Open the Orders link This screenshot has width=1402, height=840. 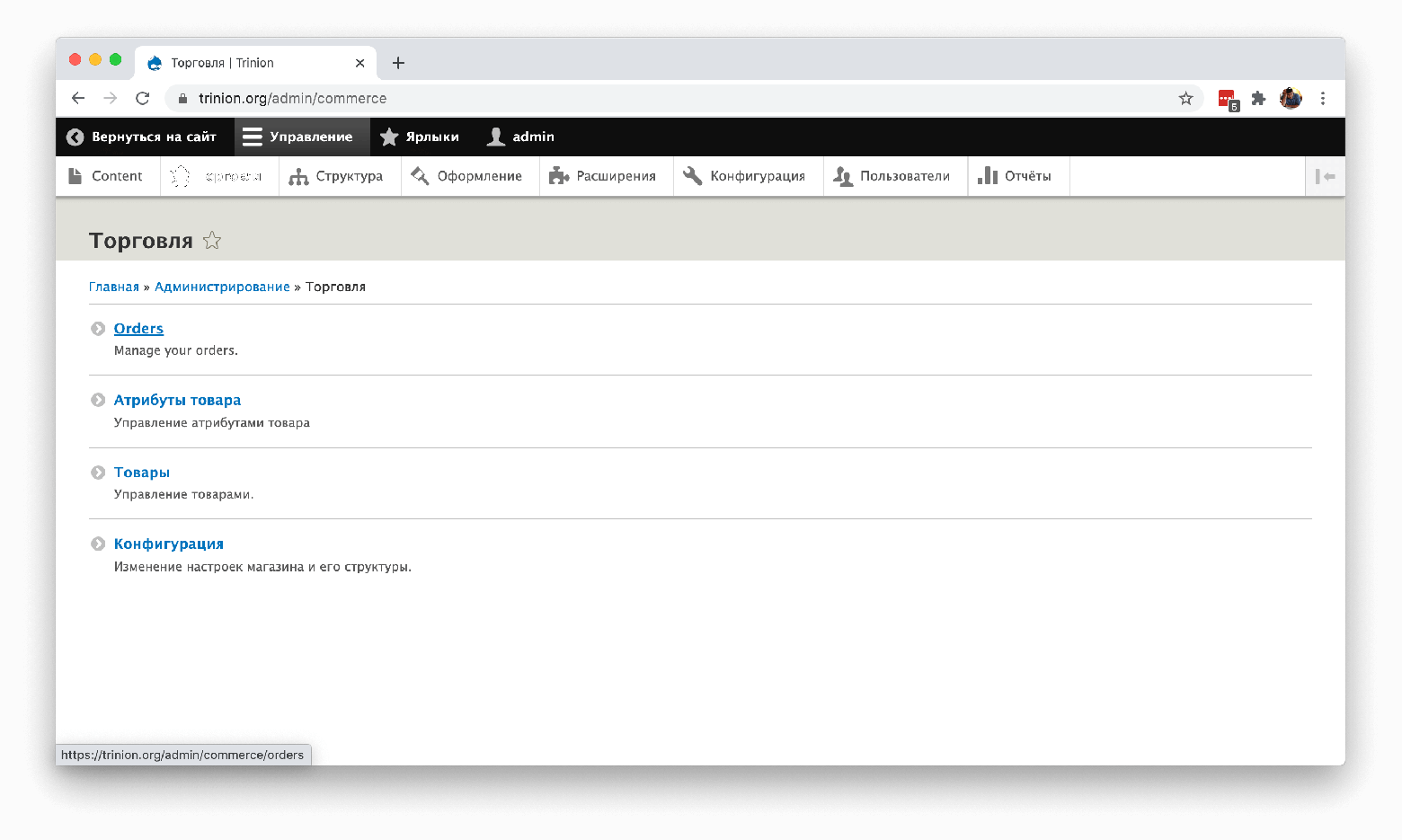pos(138,329)
